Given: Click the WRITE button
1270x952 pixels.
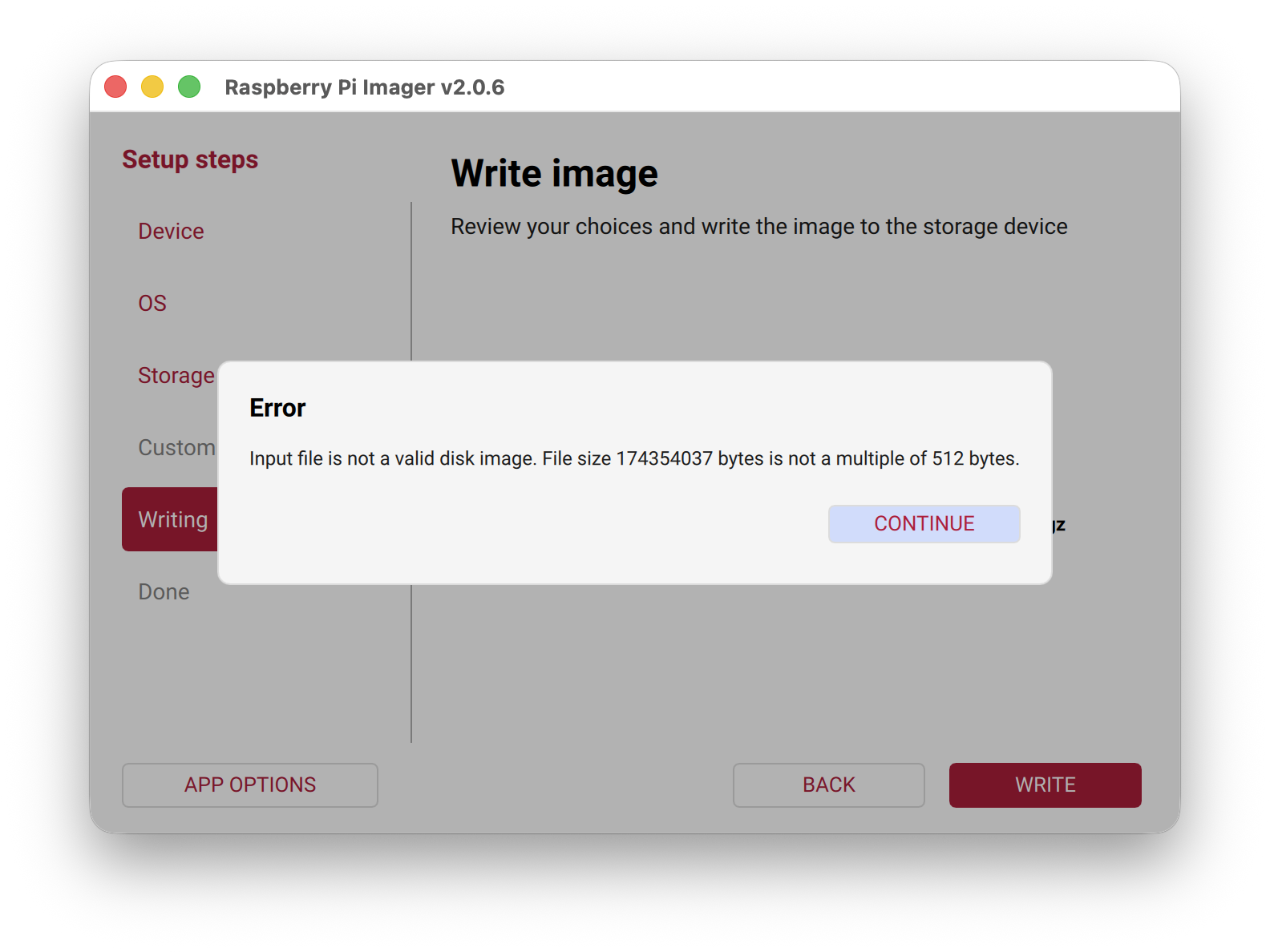Looking at the screenshot, I should click(x=1045, y=785).
